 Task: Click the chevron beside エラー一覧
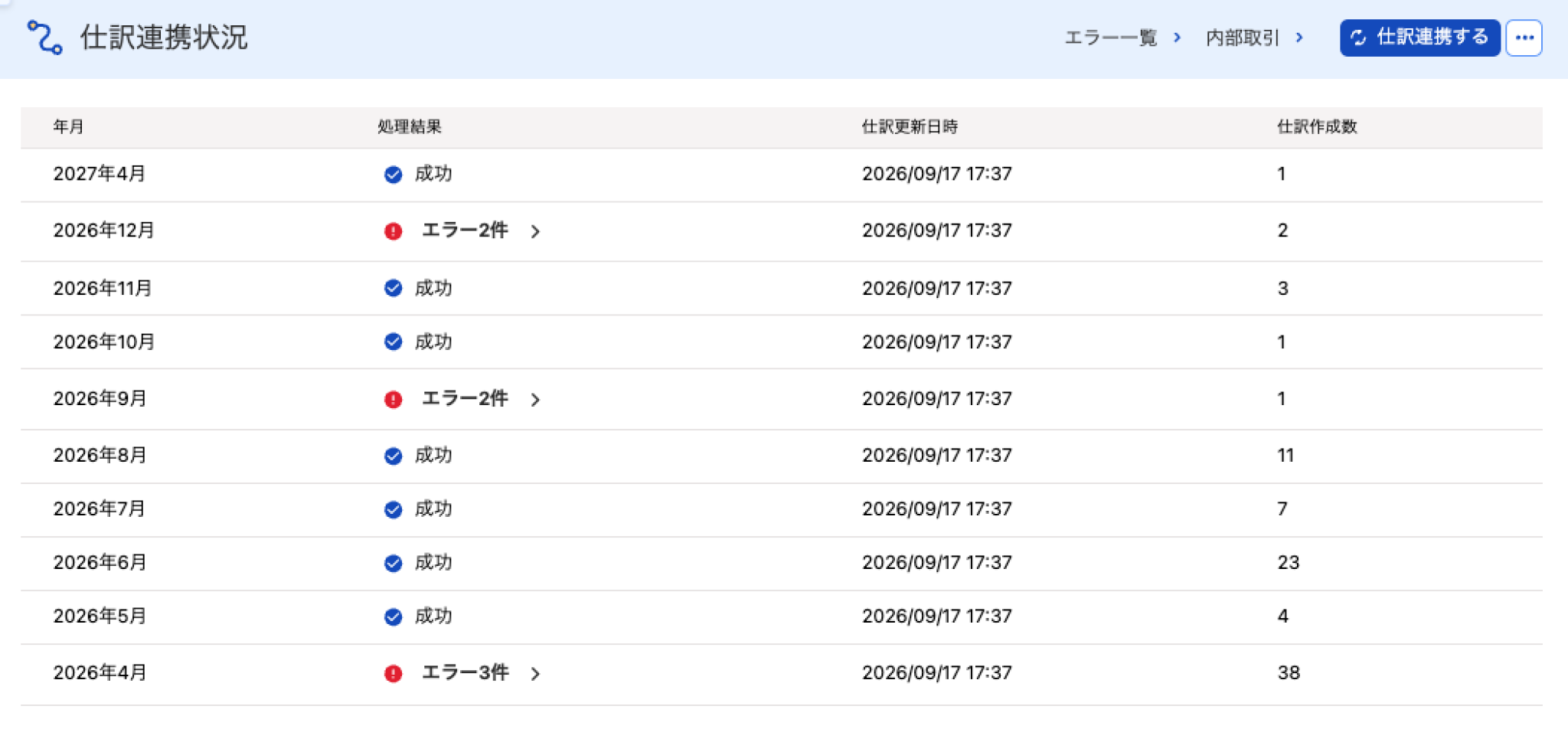[x=1177, y=38]
